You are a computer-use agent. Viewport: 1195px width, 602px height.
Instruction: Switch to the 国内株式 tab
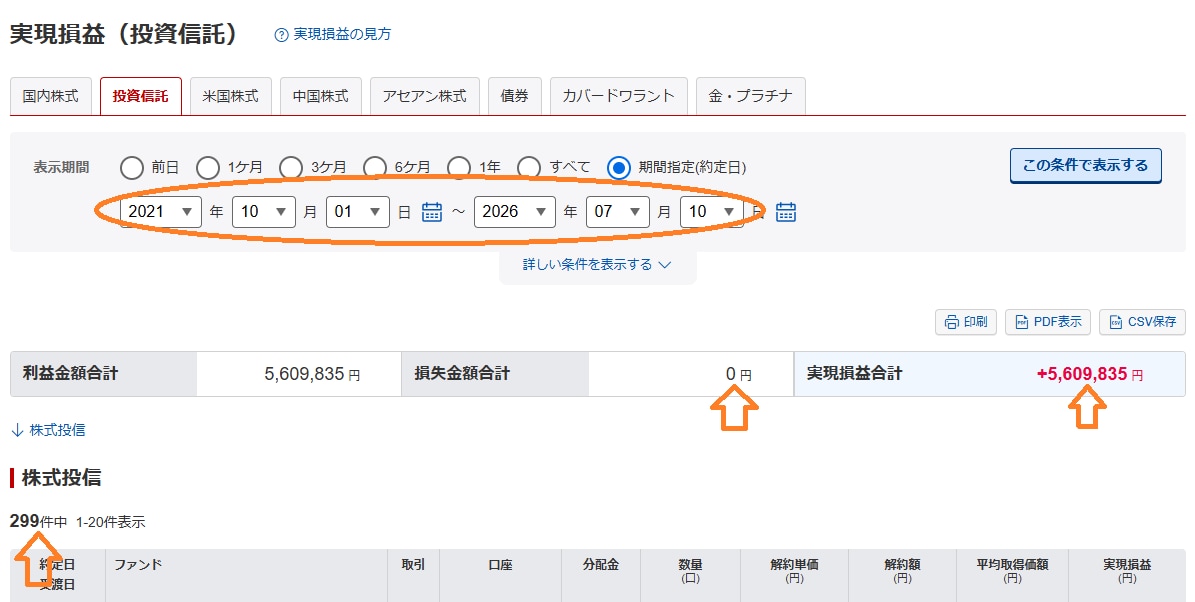[50, 96]
